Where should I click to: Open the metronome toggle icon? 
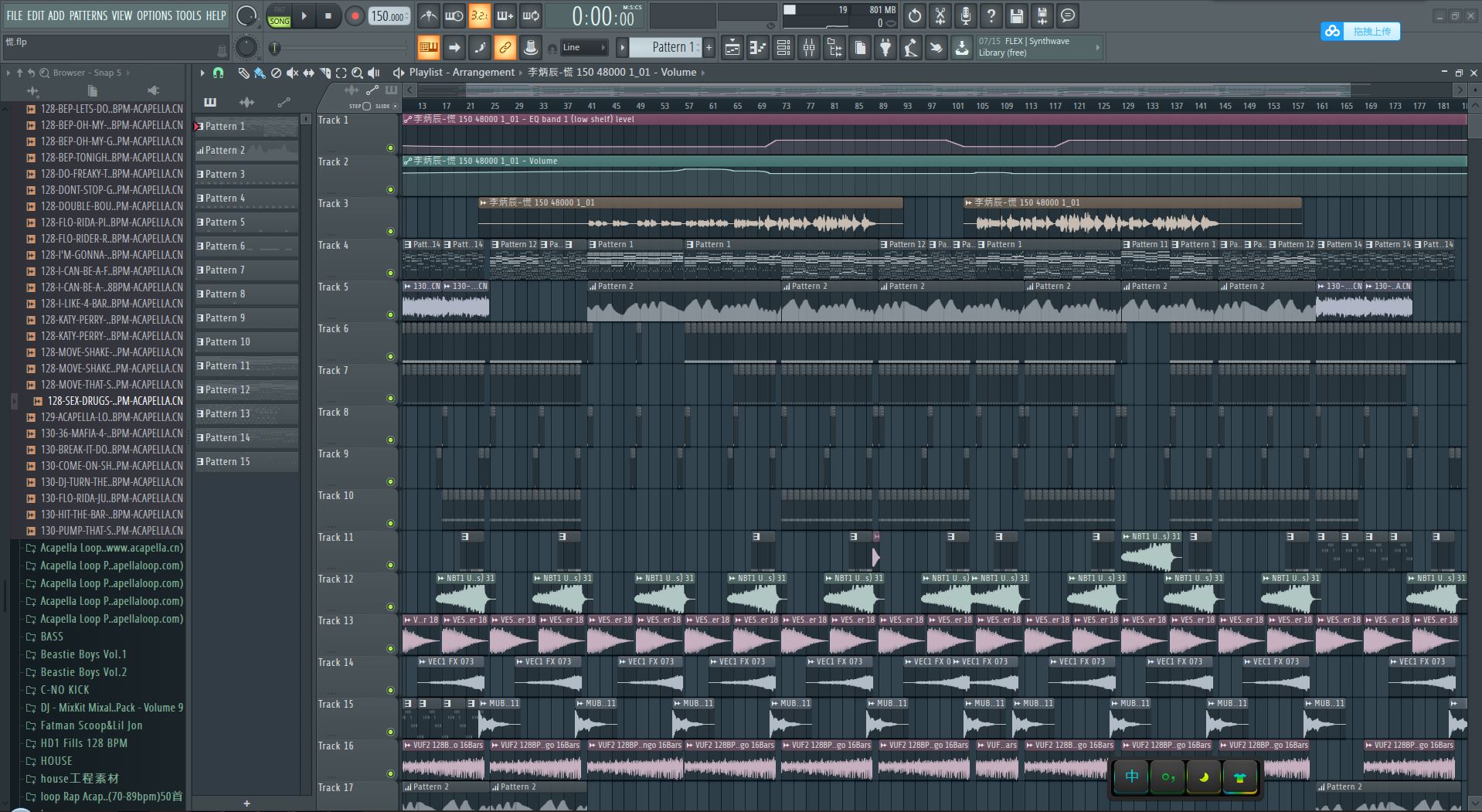[x=428, y=16]
